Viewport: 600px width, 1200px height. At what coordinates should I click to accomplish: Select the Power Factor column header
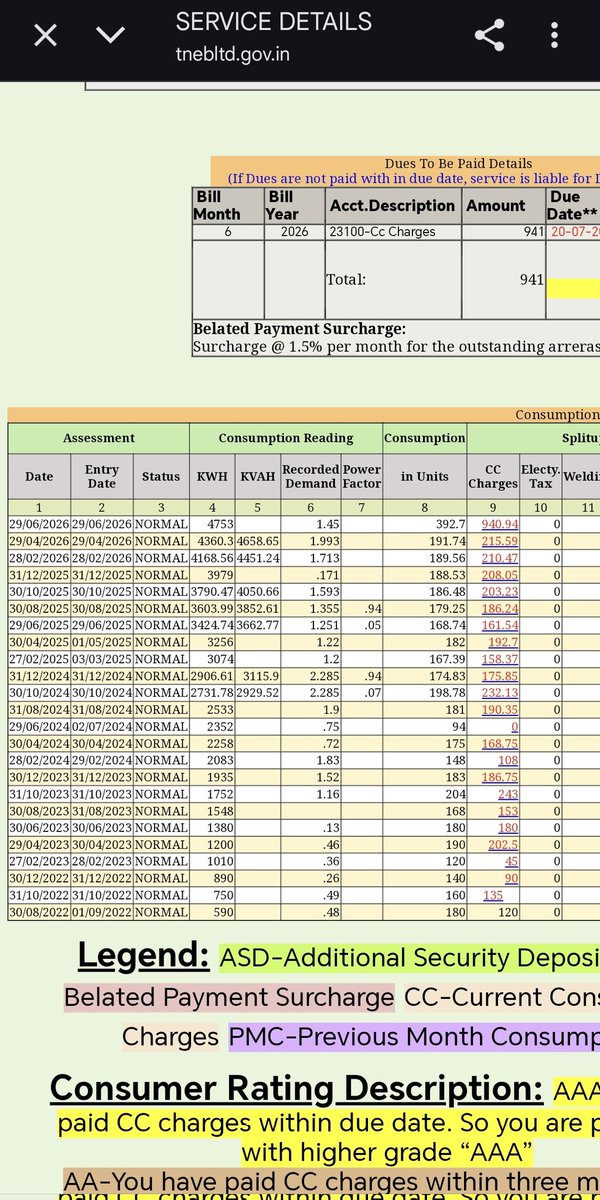[362, 476]
